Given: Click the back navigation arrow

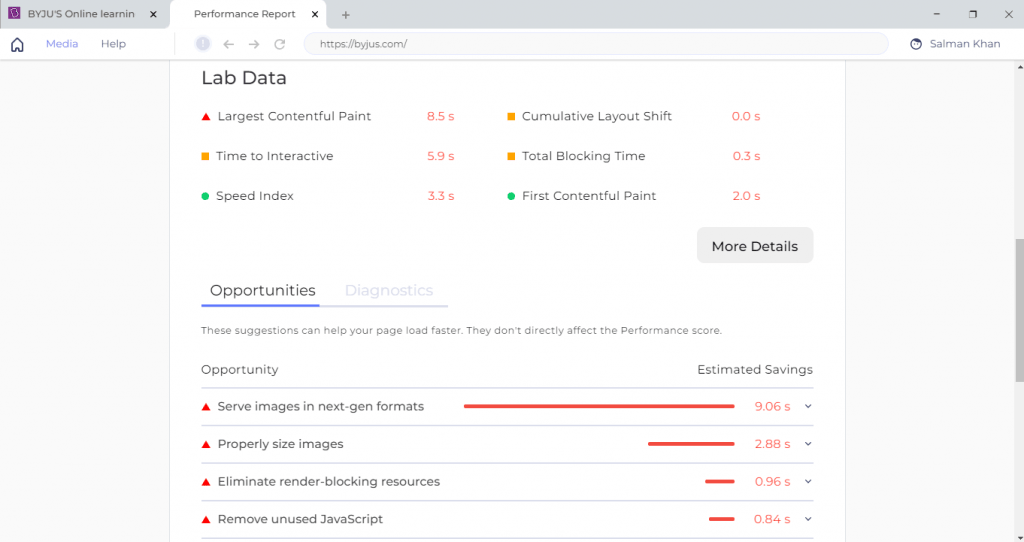Looking at the screenshot, I should pyautogui.click(x=229, y=44).
